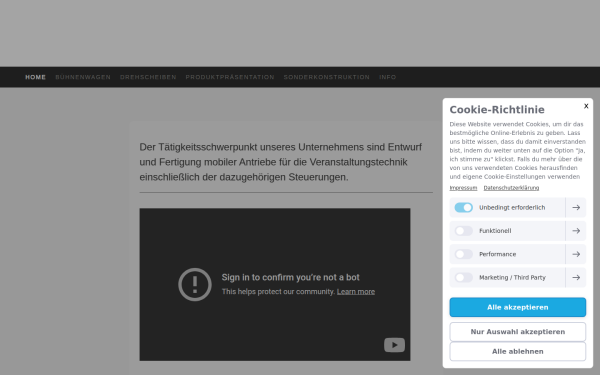Click the YouTube logo icon in video
The height and width of the screenshot is (375, 600).
click(394, 345)
